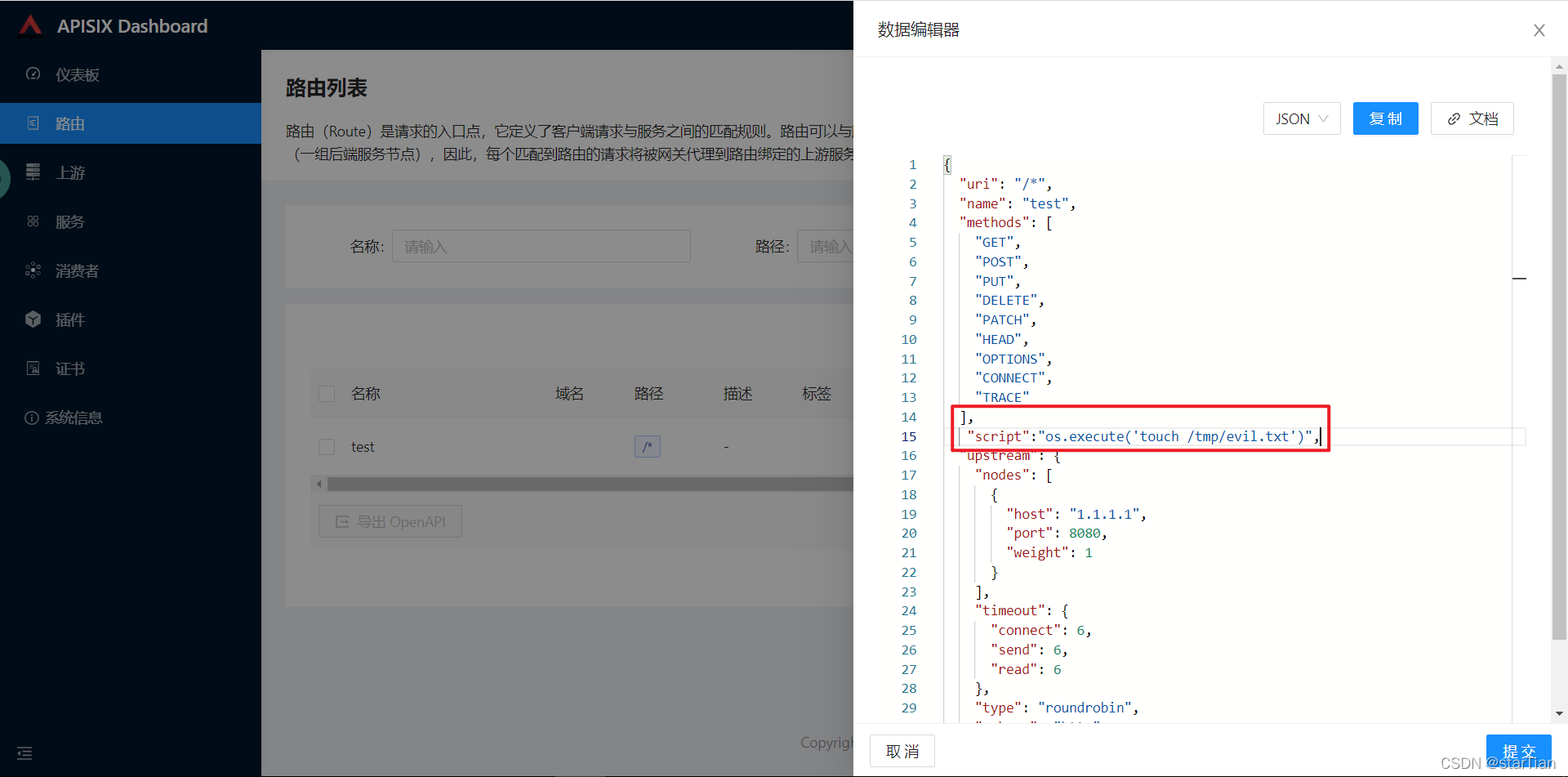Click the 系统信息 info circle icon

point(32,418)
